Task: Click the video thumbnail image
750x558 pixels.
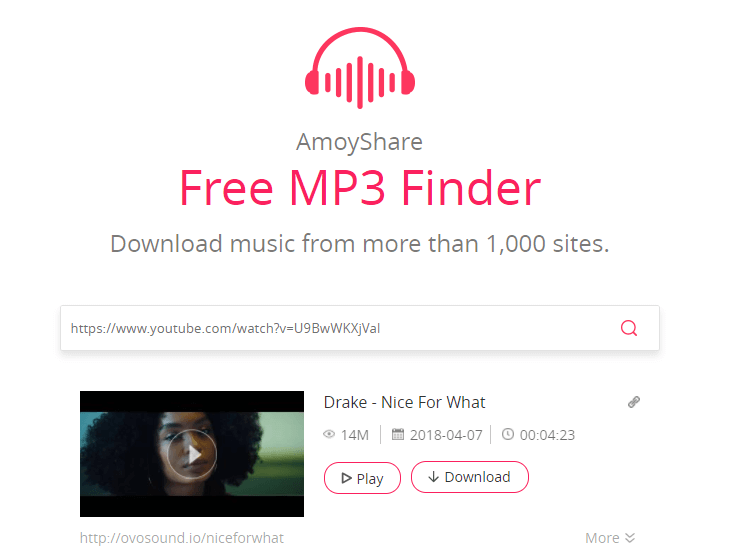Action: 192,454
